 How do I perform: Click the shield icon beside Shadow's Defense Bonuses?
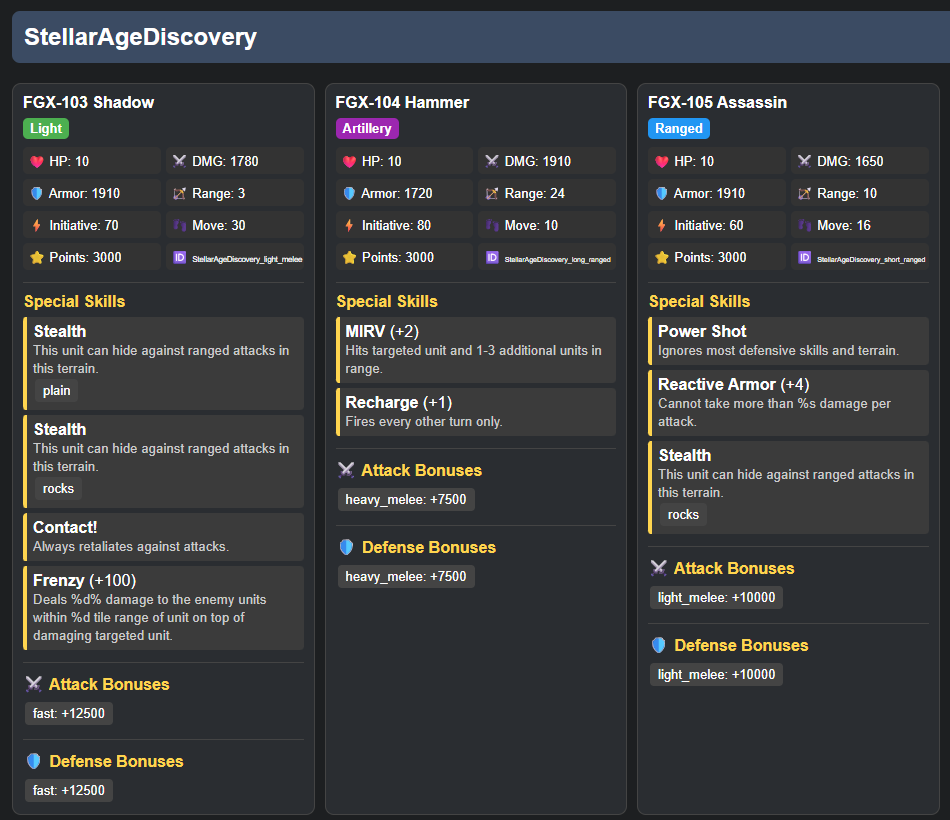point(34,761)
